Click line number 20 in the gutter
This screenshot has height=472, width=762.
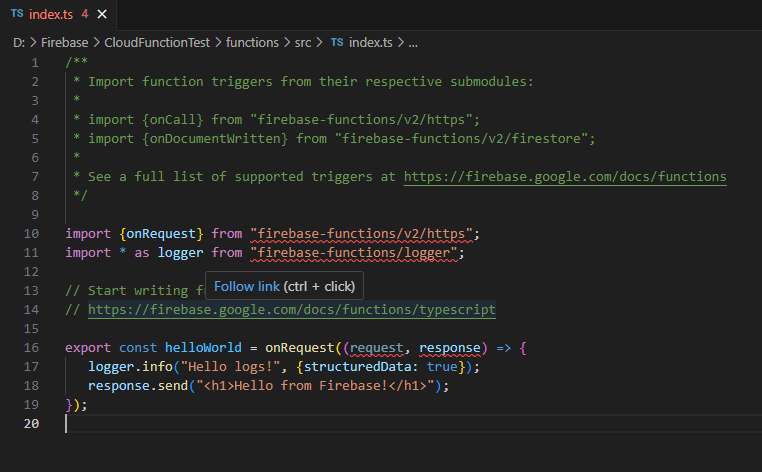tap(31, 423)
